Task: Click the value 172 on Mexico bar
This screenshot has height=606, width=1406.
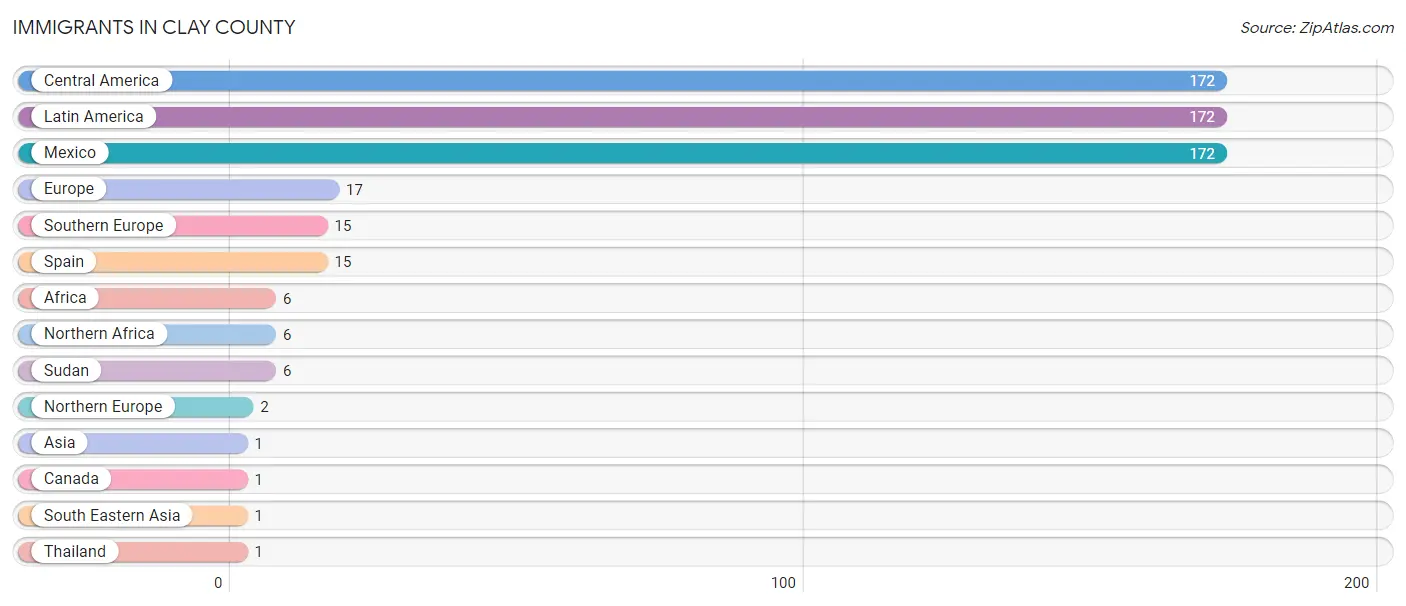Action: tap(1202, 153)
